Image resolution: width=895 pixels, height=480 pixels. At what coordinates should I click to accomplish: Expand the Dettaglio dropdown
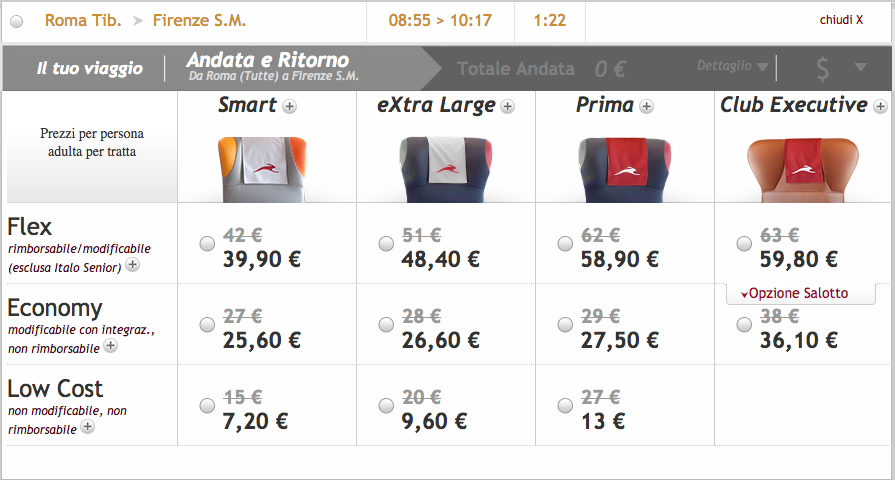[733, 67]
